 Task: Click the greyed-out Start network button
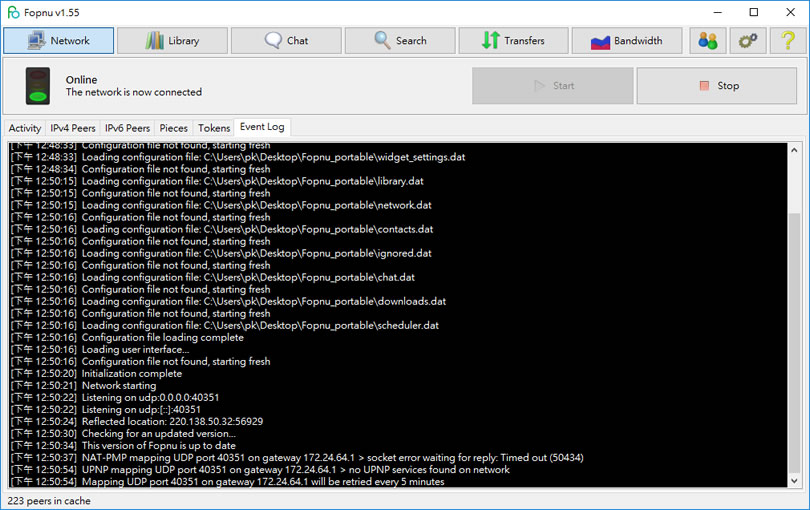coord(552,86)
